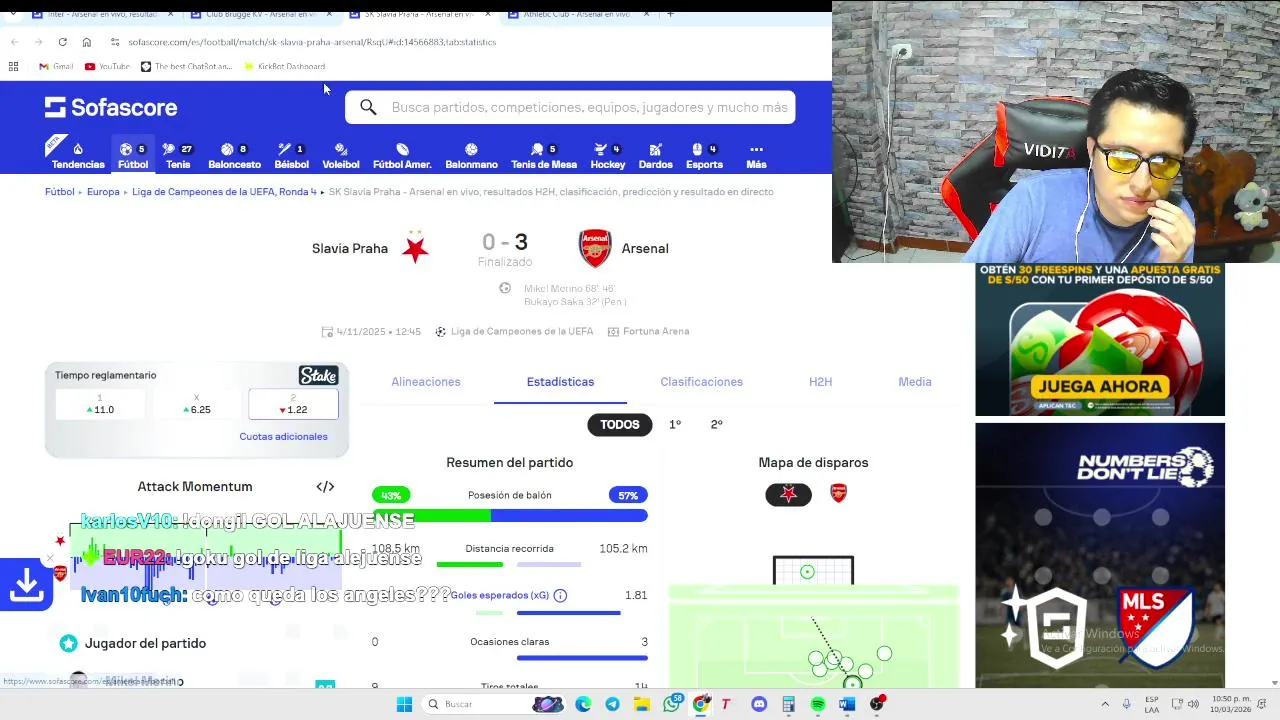This screenshot has height=720, width=1280.
Task: Click the search magnifier icon
Action: tap(368, 107)
